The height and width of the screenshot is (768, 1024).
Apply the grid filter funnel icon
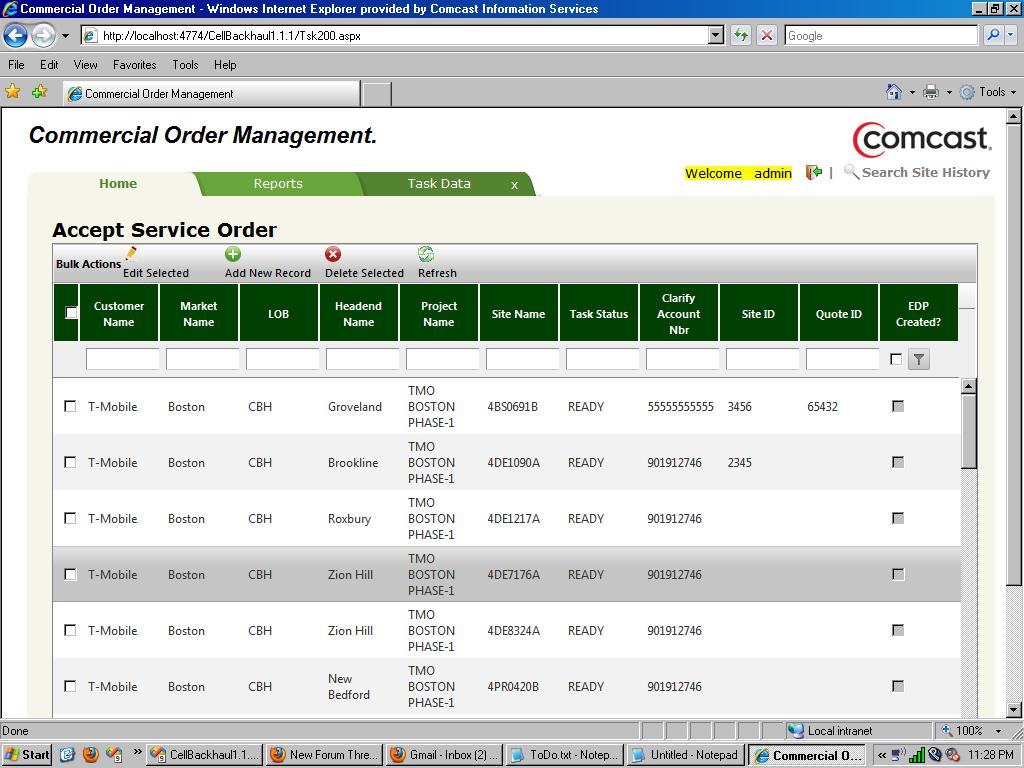click(x=919, y=359)
